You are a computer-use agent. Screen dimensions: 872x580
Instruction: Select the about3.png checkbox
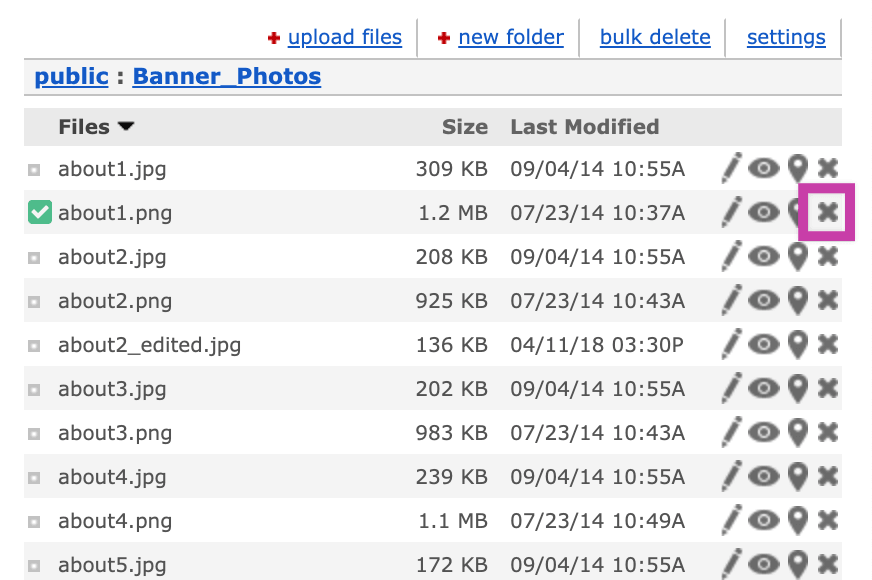click(34, 434)
